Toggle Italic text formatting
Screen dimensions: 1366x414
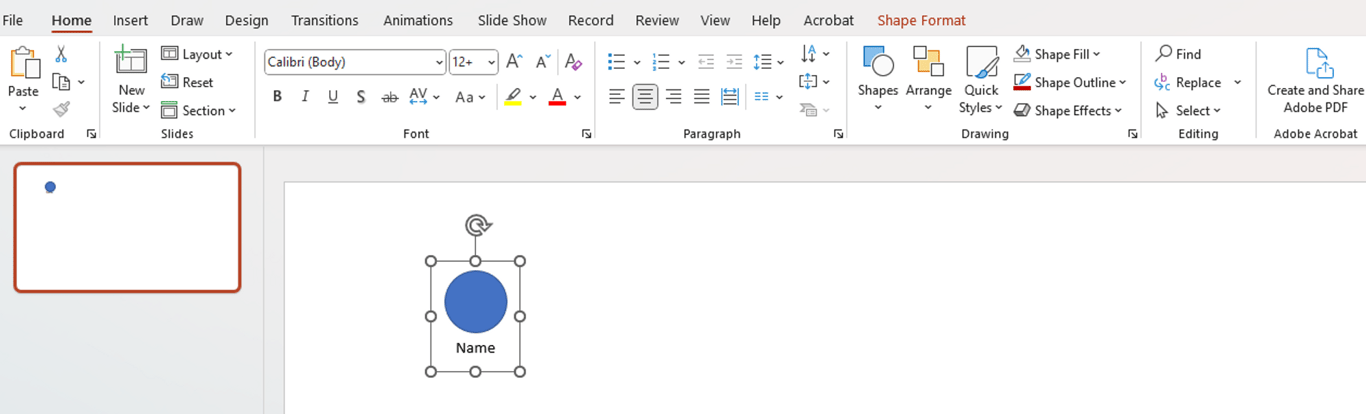(x=305, y=97)
